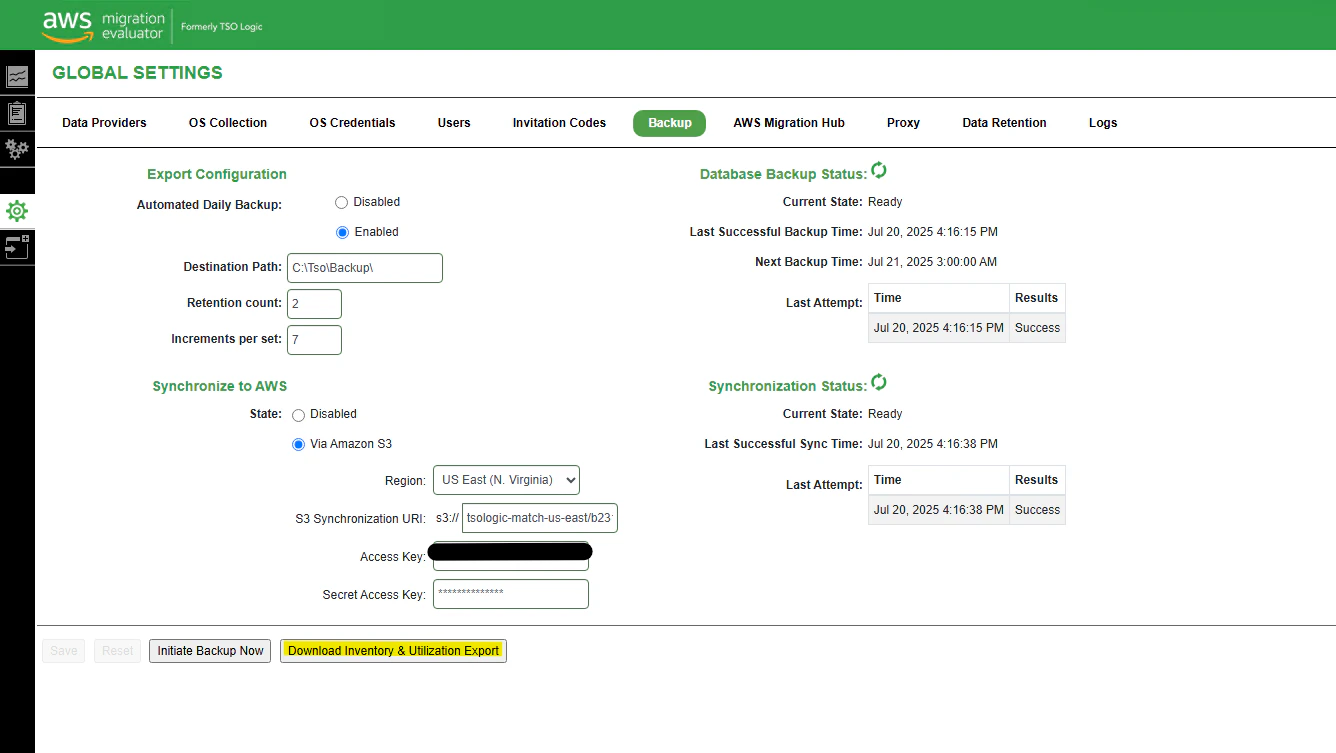The height and width of the screenshot is (753, 1336).
Task: Refresh the Synchronization Status
Action: pyautogui.click(x=879, y=383)
